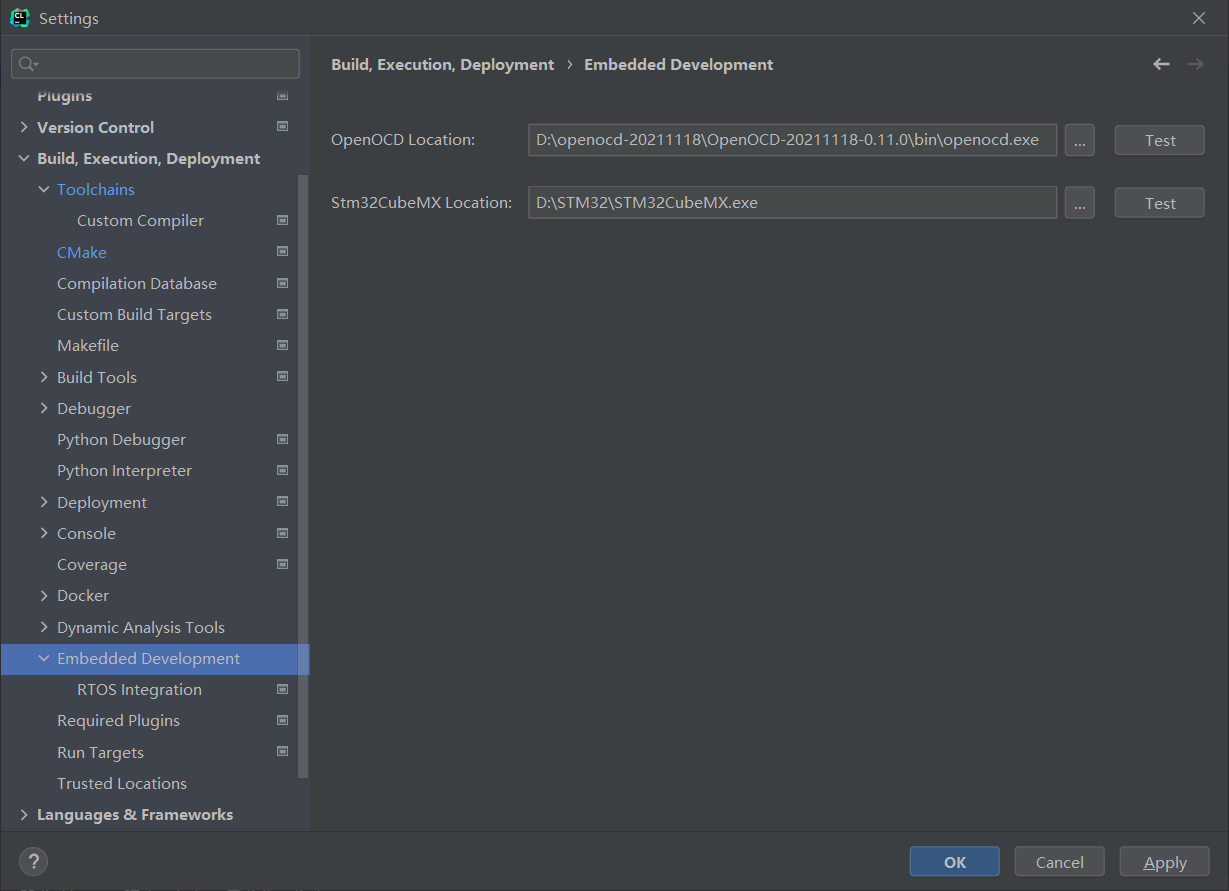Test the Stm32CubeMX location

tap(1160, 203)
